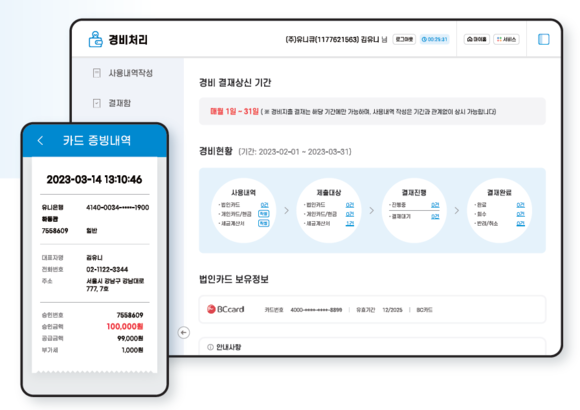The width and height of the screenshot is (580, 410).
Task: Click the 법인카드 보유정보 heading
Action: point(234,279)
